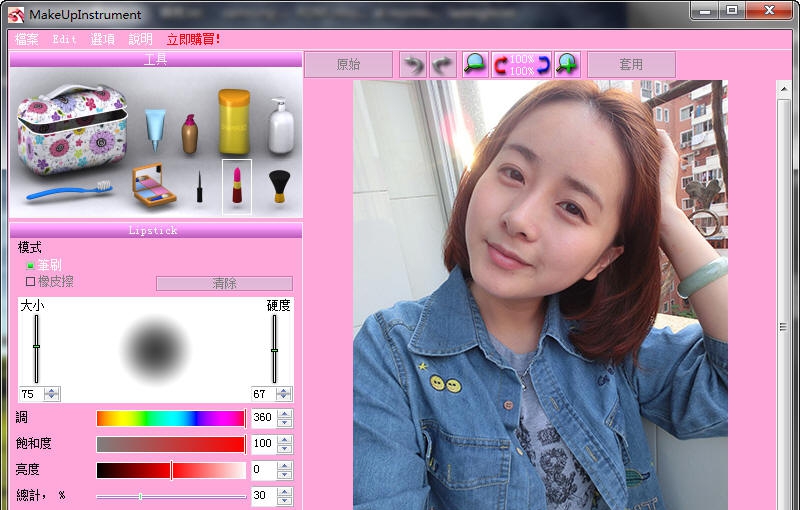The width and height of the screenshot is (800, 510).
Task: Click the 原始 original button
Action: coord(348,65)
